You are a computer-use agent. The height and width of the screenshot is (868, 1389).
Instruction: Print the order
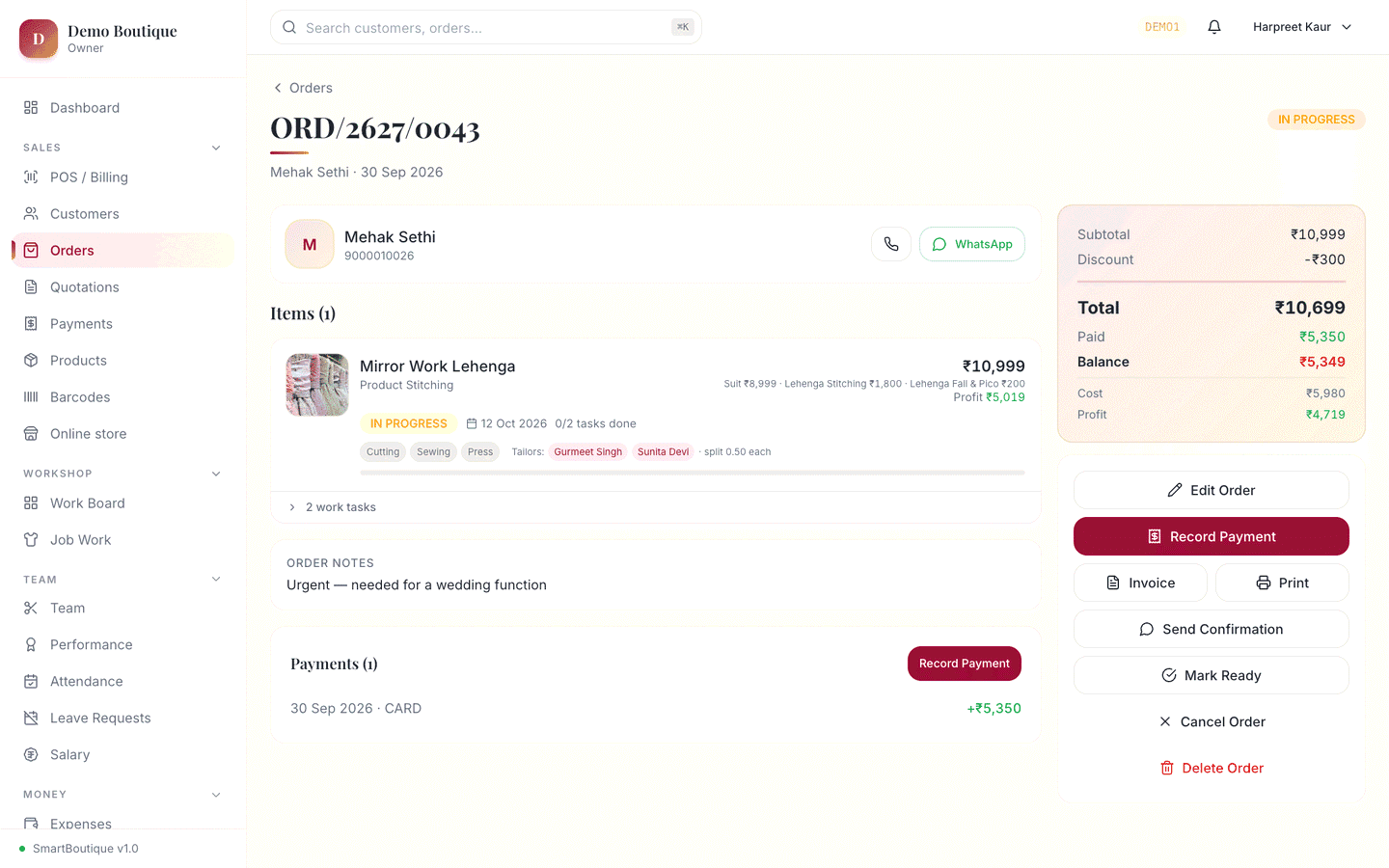click(x=1282, y=583)
